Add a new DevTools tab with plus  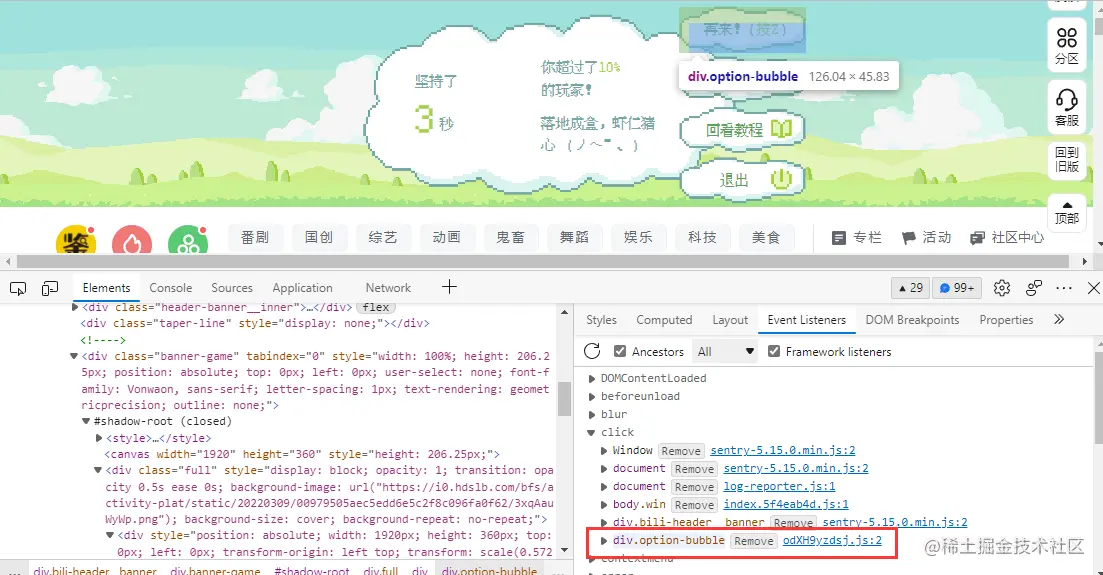[449, 286]
